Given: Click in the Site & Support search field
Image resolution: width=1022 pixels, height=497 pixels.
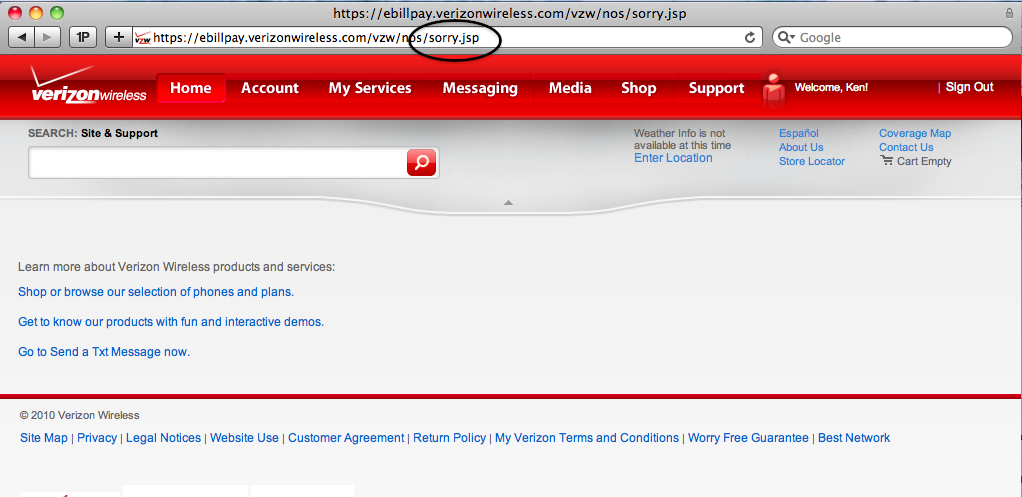Looking at the screenshot, I should [218, 162].
